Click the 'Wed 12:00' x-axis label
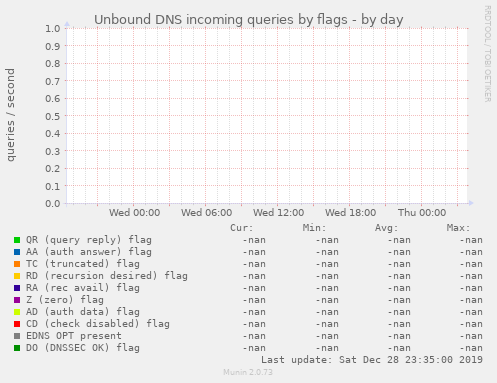The image size is (497, 383). (278, 213)
